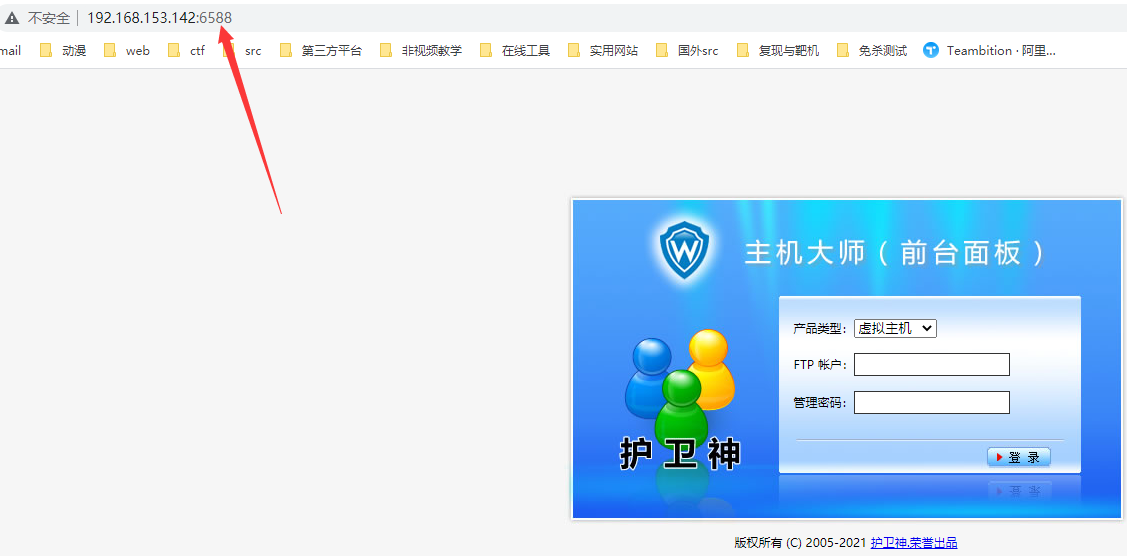1127x556 pixels.
Task: Open the 在线工具 bookmark folder
Action: (515, 50)
